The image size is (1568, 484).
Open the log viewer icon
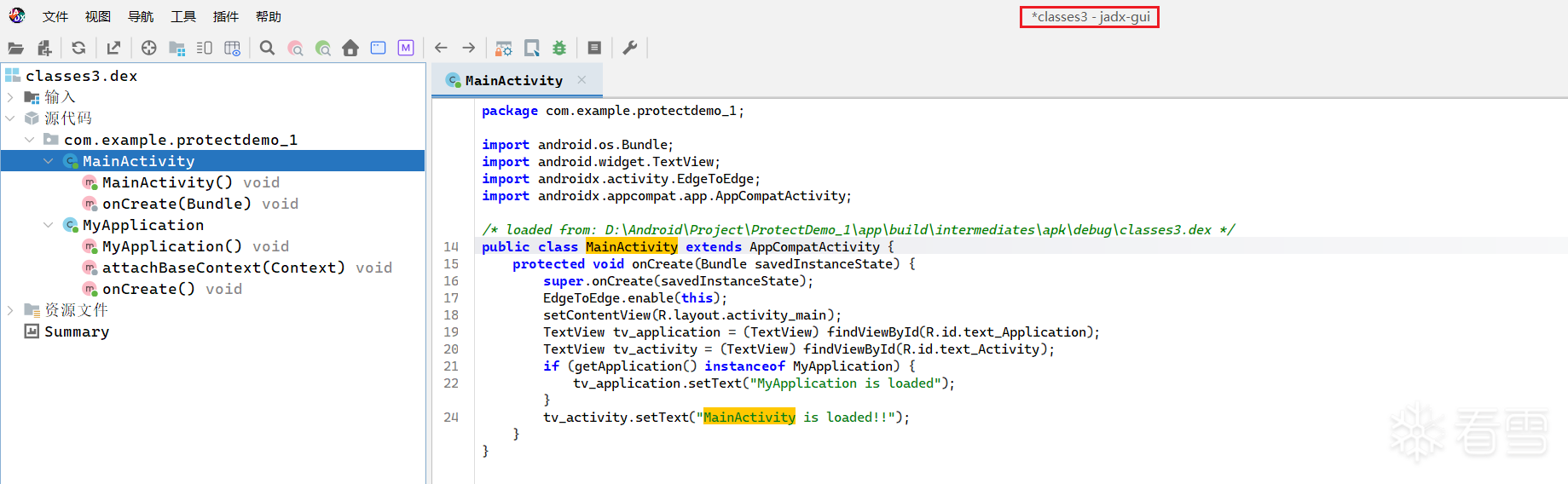[x=595, y=49]
